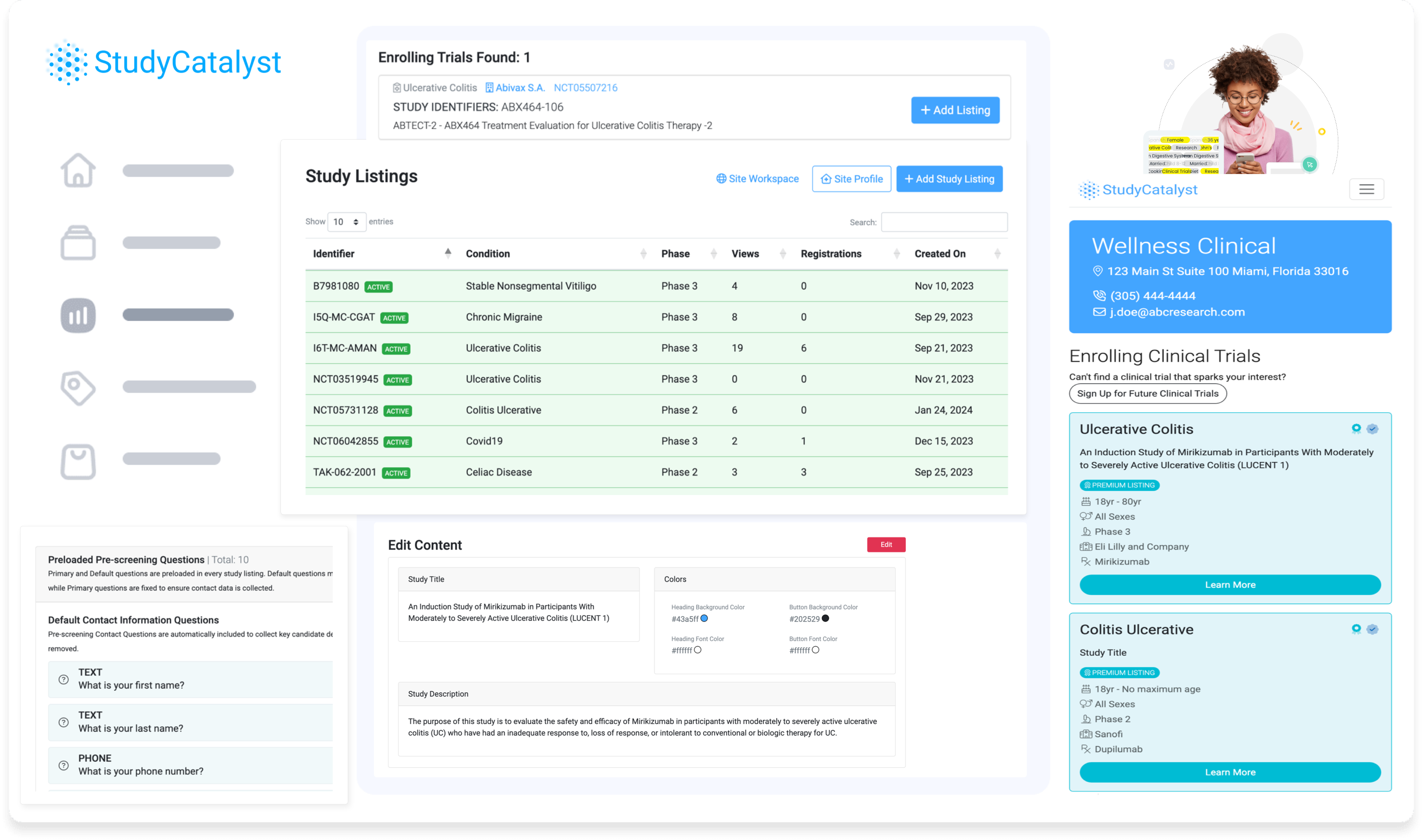Click the Button Font Color swatch

tap(815, 650)
